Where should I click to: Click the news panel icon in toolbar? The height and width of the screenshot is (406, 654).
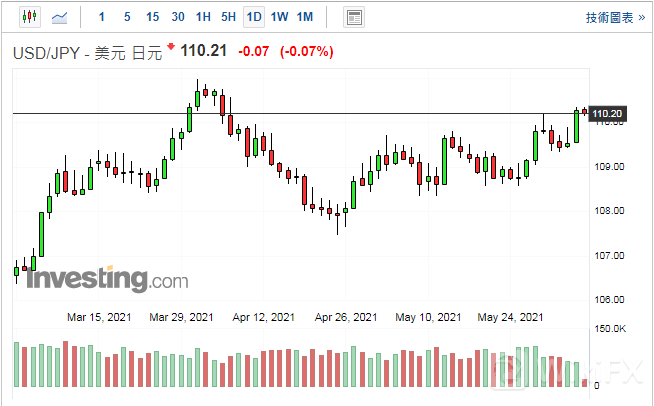point(353,17)
